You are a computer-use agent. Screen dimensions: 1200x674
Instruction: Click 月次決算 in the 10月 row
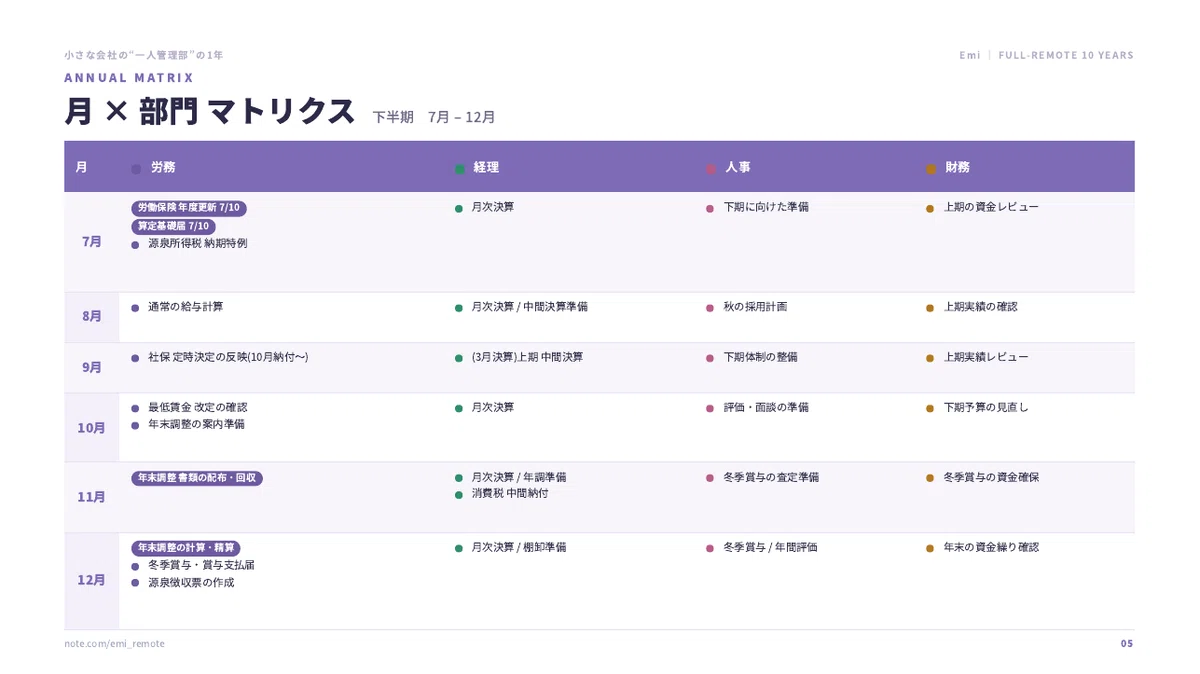(492, 408)
